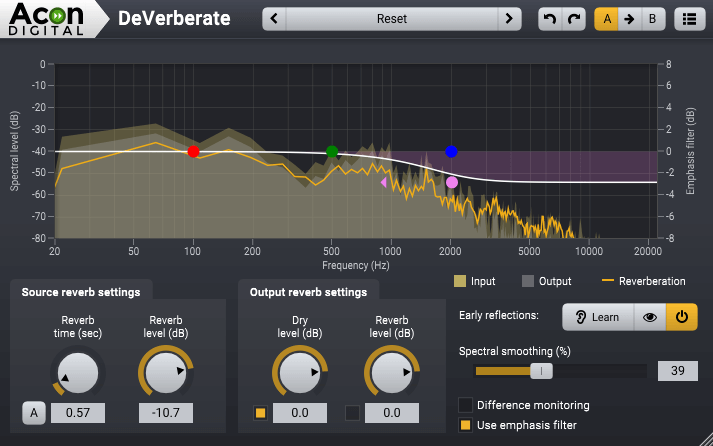Open the plugin menu list icon
The width and height of the screenshot is (713, 446).
tap(689, 19)
